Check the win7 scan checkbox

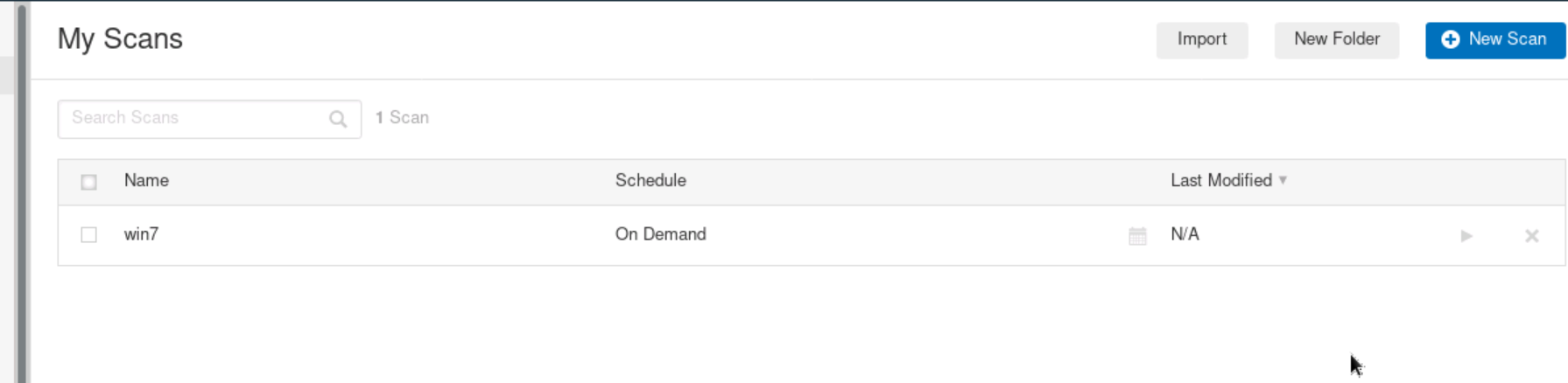(x=88, y=234)
